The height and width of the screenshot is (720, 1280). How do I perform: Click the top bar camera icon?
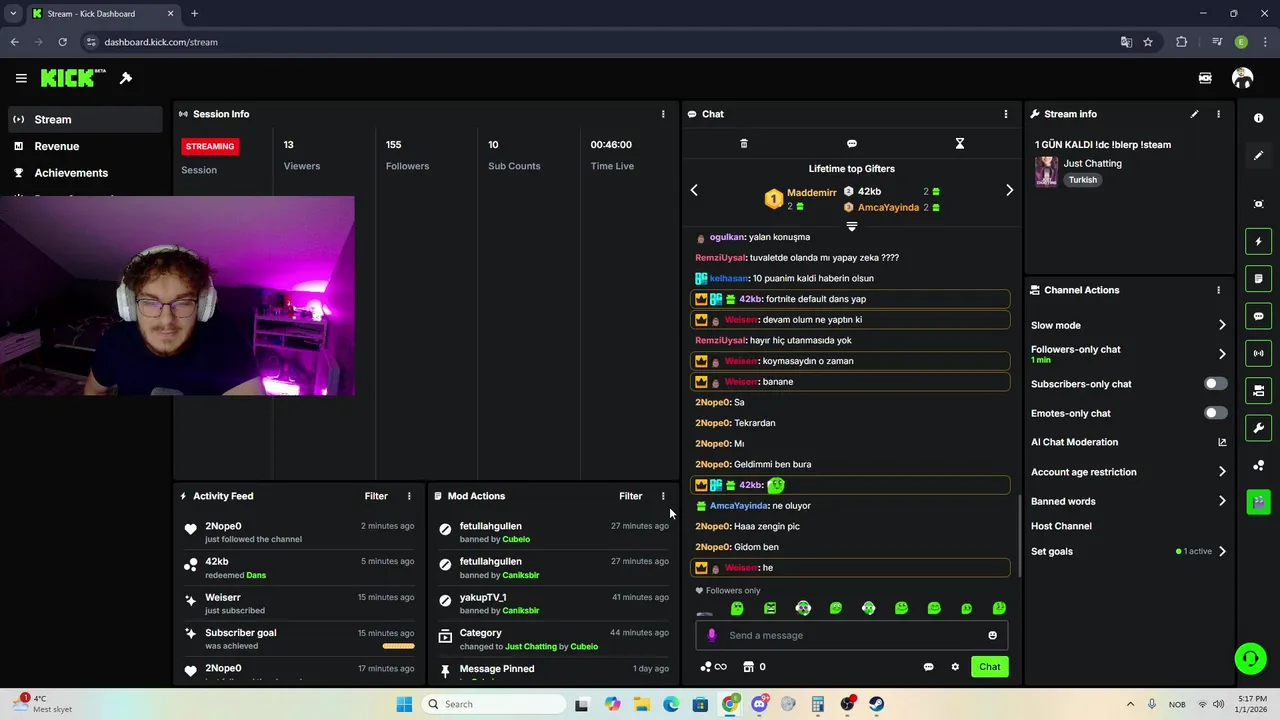click(x=1205, y=78)
